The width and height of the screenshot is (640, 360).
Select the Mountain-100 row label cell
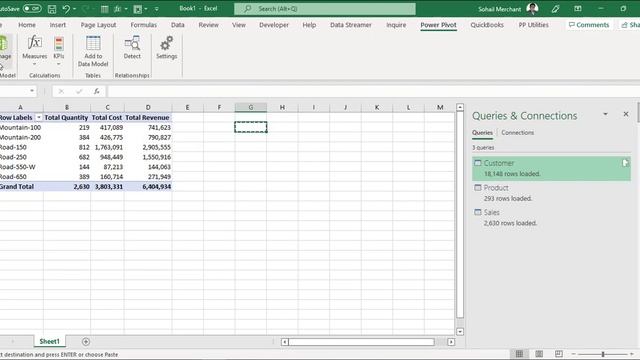pos(22,127)
